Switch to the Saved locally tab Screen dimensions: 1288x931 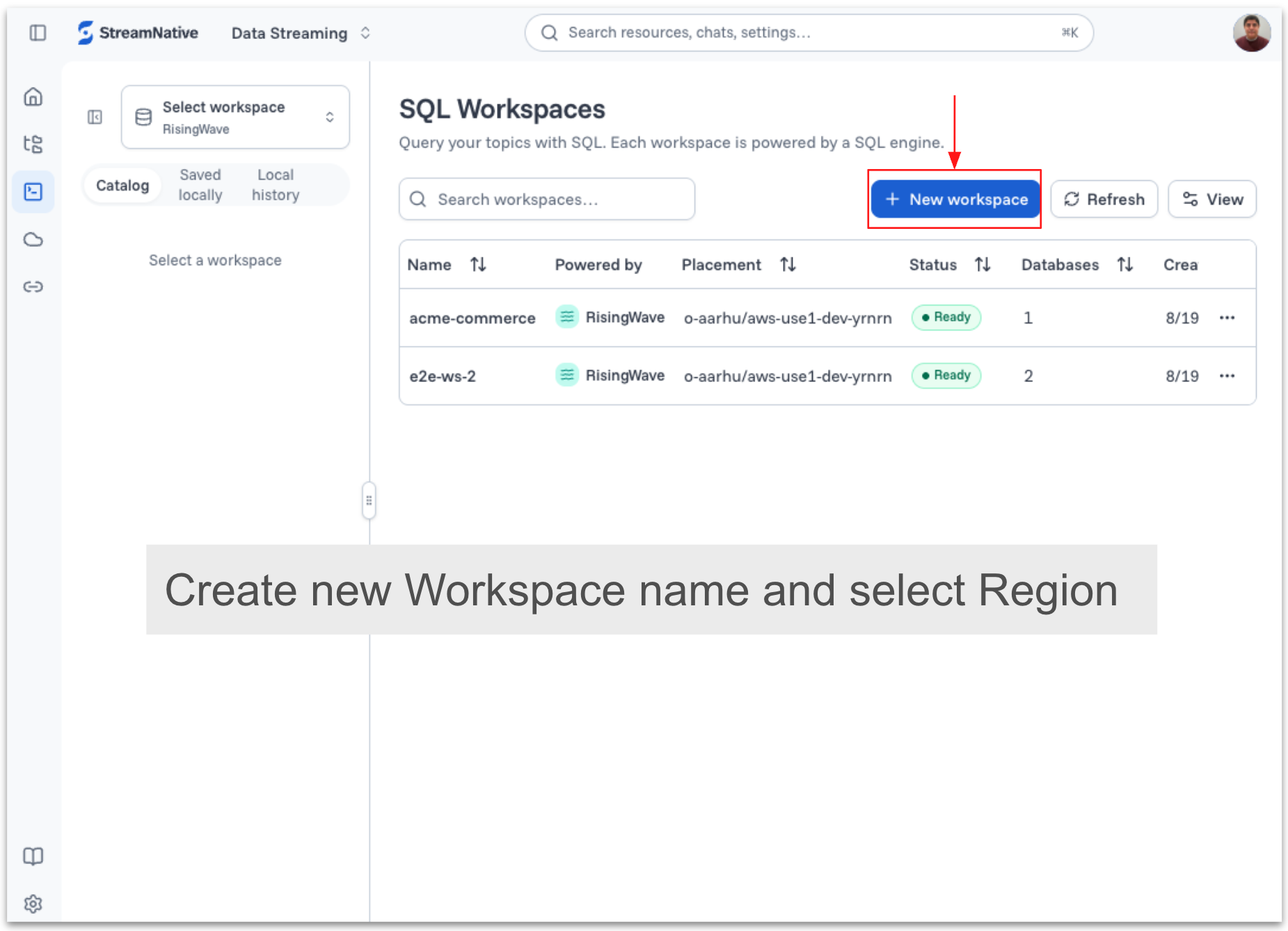[x=200, y=185]
